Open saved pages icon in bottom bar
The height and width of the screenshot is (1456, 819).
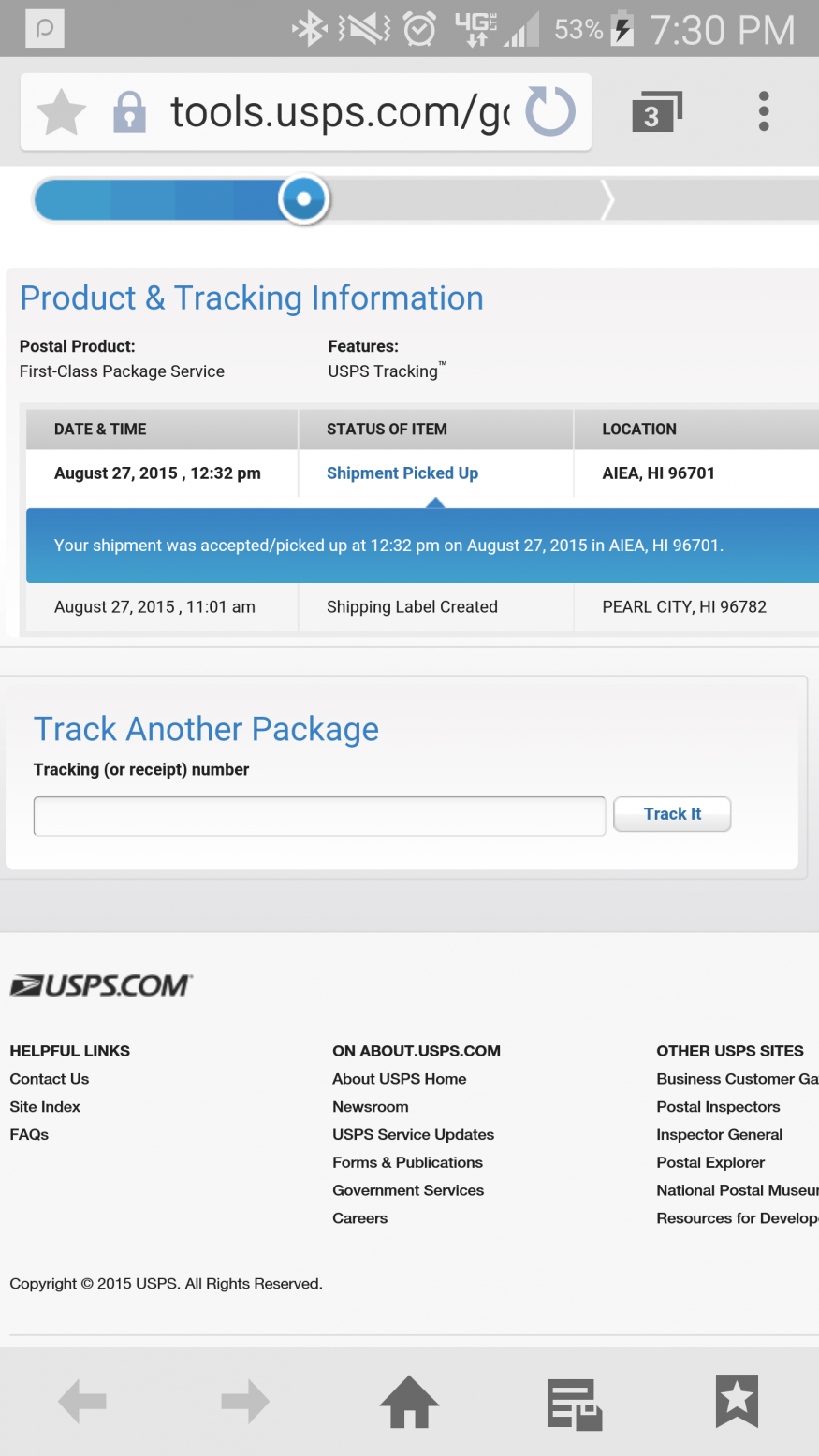click(573, 1402)
